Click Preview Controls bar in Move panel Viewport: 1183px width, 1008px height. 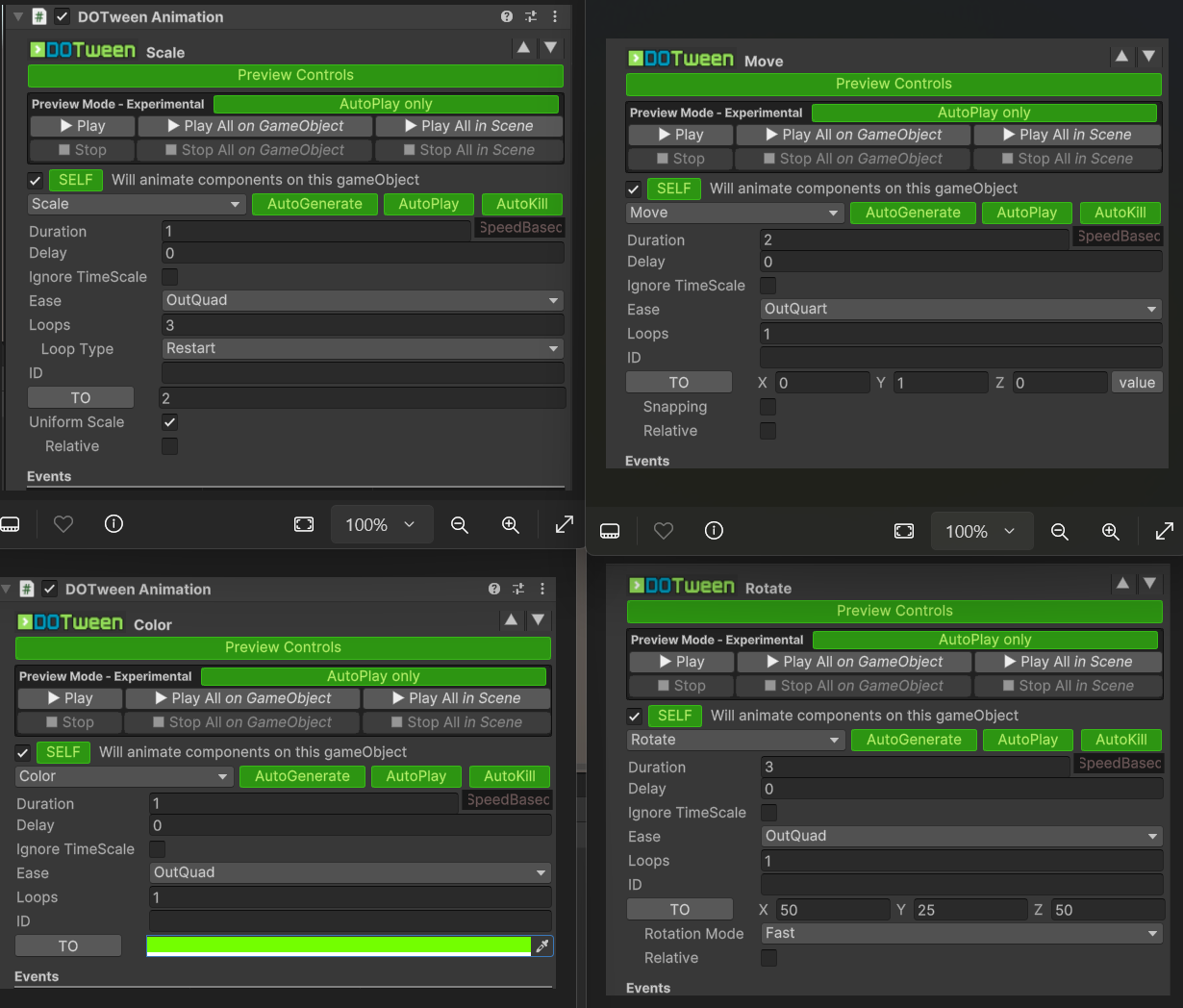pos(894,84)
